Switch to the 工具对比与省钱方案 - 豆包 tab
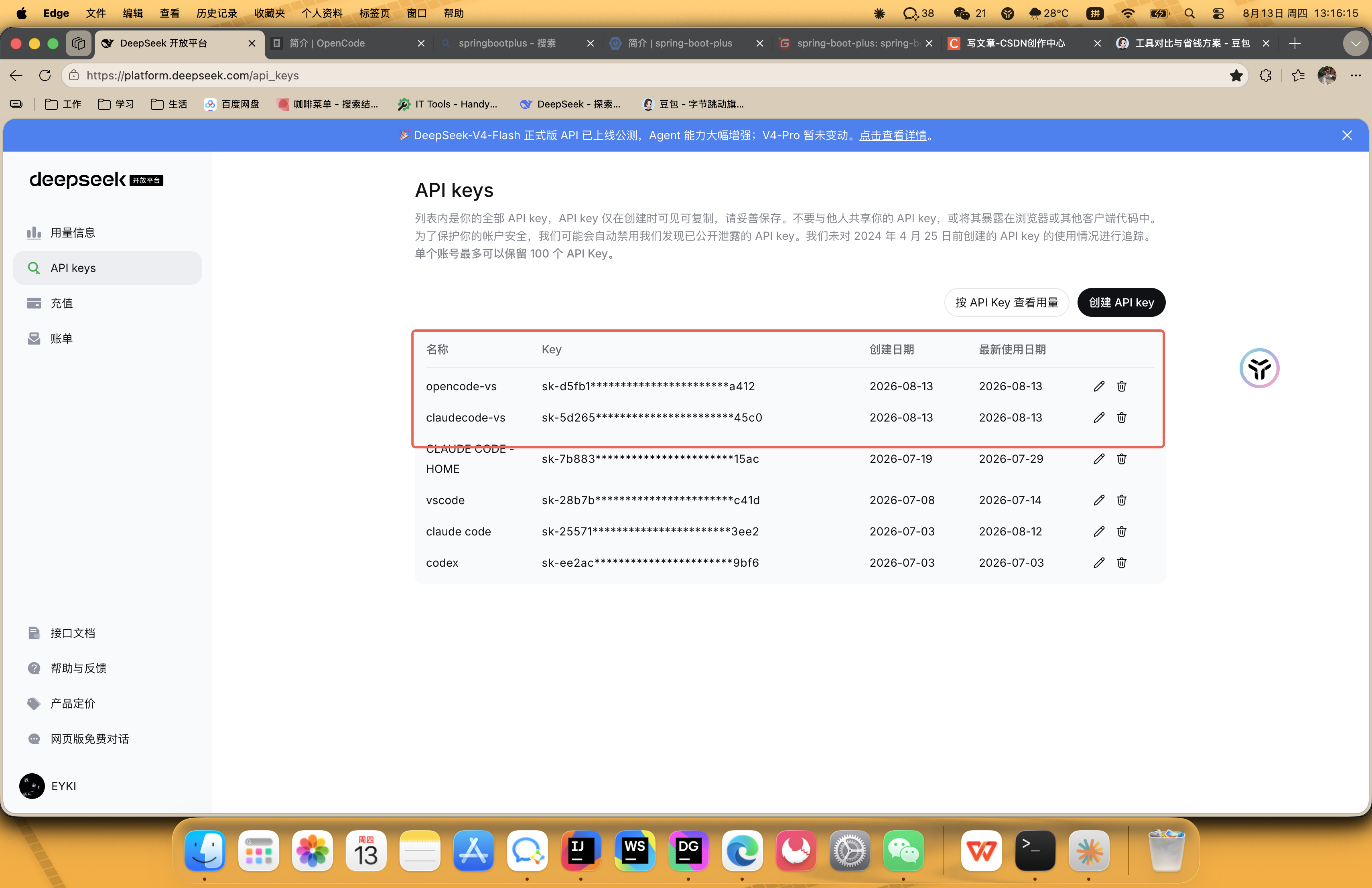Image resolution: width=1372 pixels, height=888 pixels. pyautogui.click(x=1194, y=43)
